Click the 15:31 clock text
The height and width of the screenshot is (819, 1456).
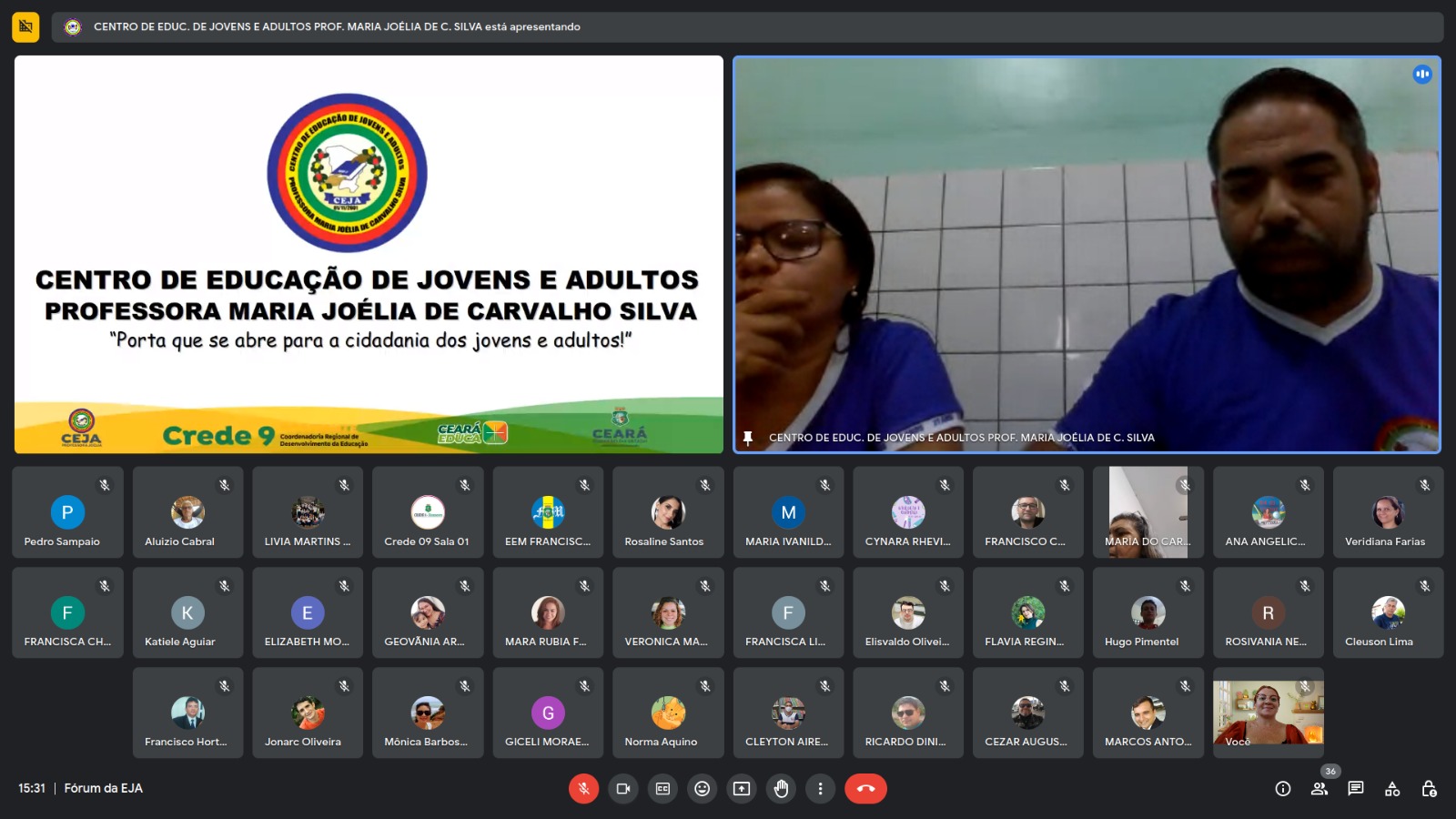point(32,788)
